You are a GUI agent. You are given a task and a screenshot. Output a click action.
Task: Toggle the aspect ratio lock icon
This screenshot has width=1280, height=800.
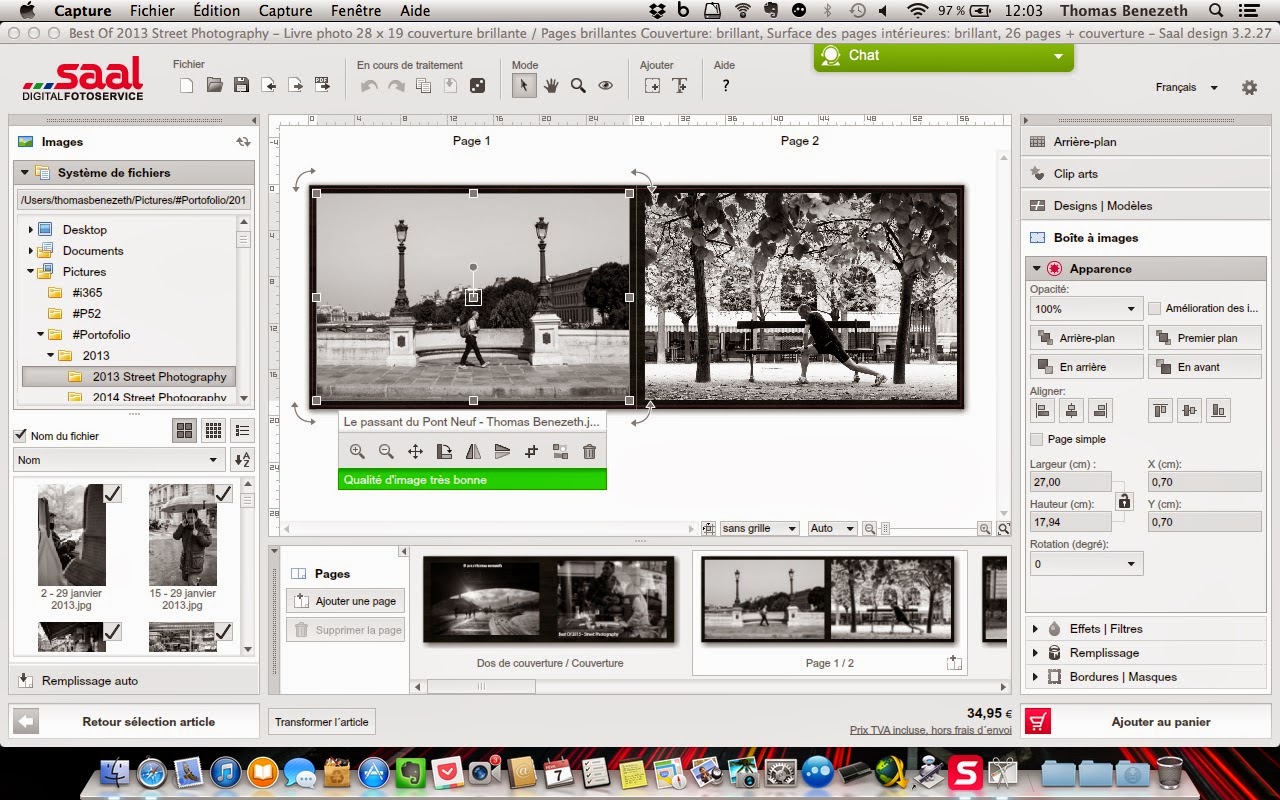pyautogui.click(x=1124, y=502)
